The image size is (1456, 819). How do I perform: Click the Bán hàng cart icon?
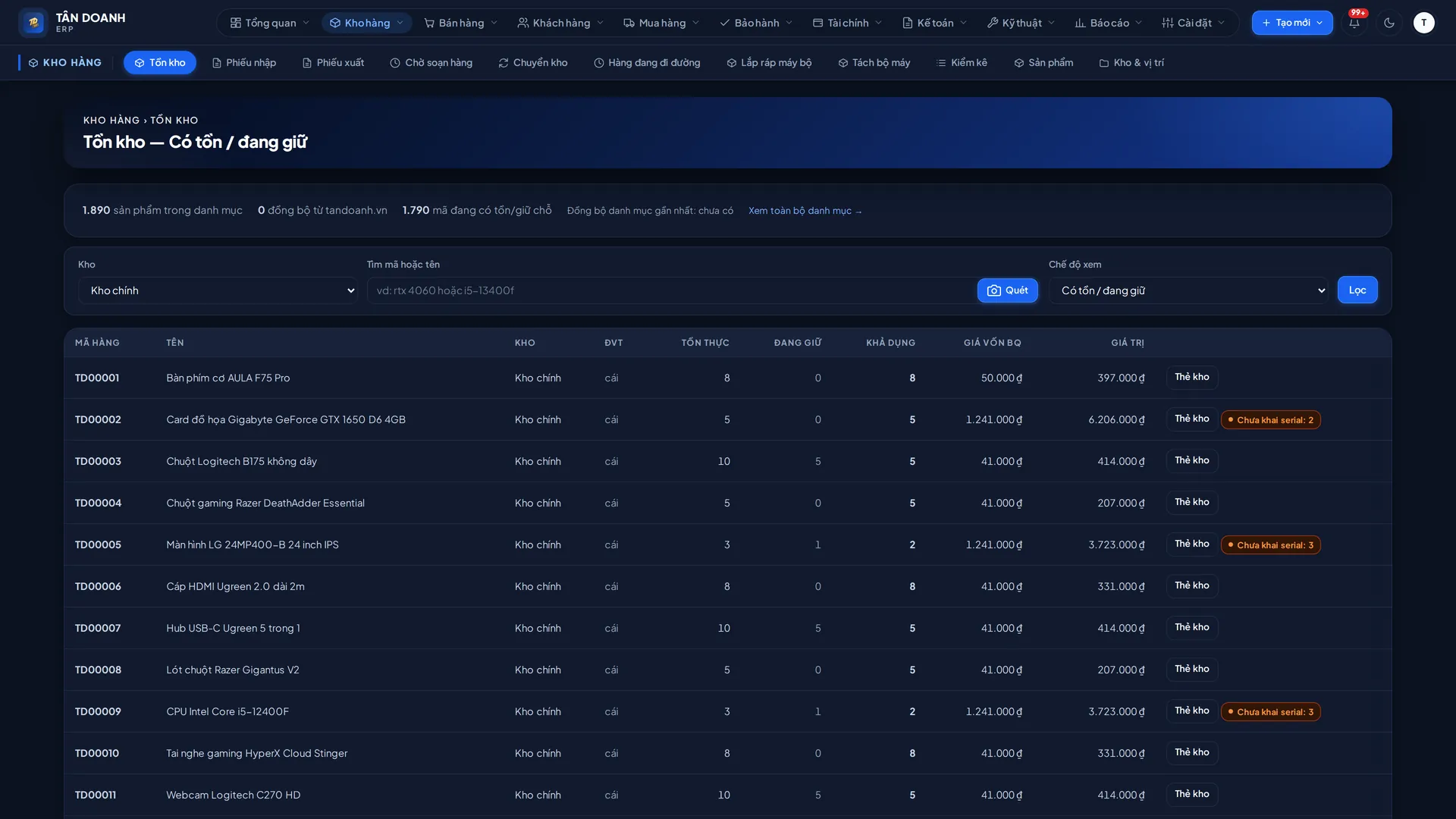(x=429, y=23)
